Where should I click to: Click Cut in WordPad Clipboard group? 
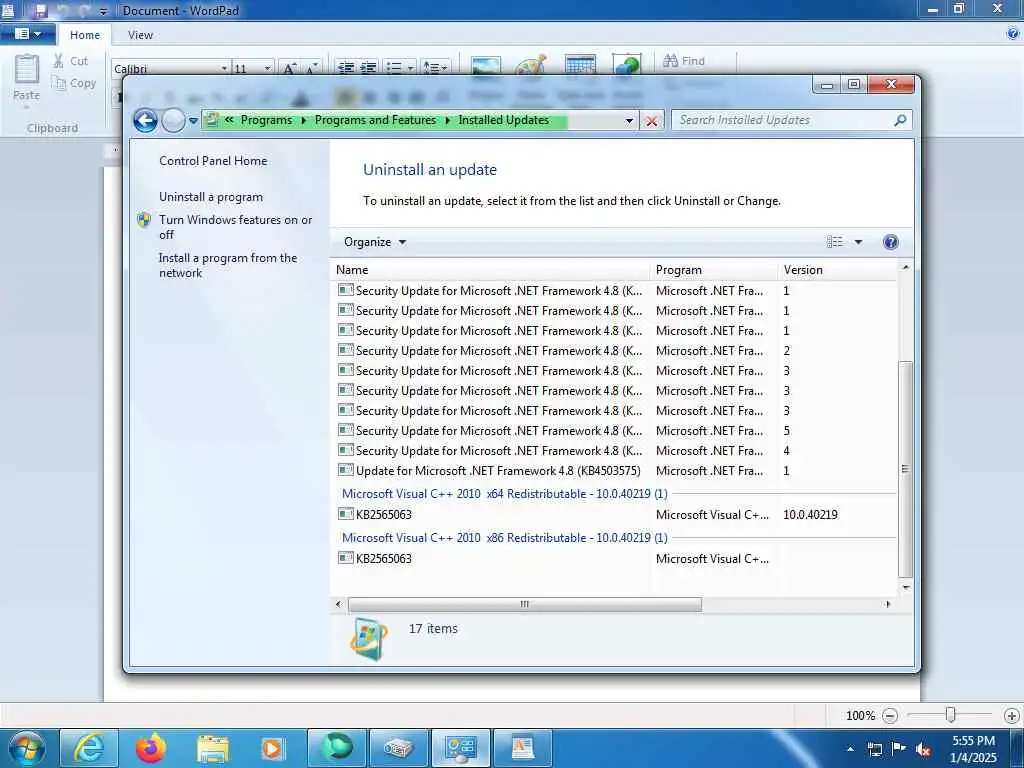tap(71, 61)
